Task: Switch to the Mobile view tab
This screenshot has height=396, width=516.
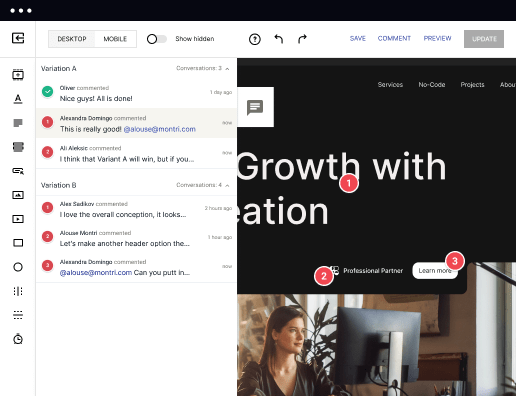Action: [115, 39]
